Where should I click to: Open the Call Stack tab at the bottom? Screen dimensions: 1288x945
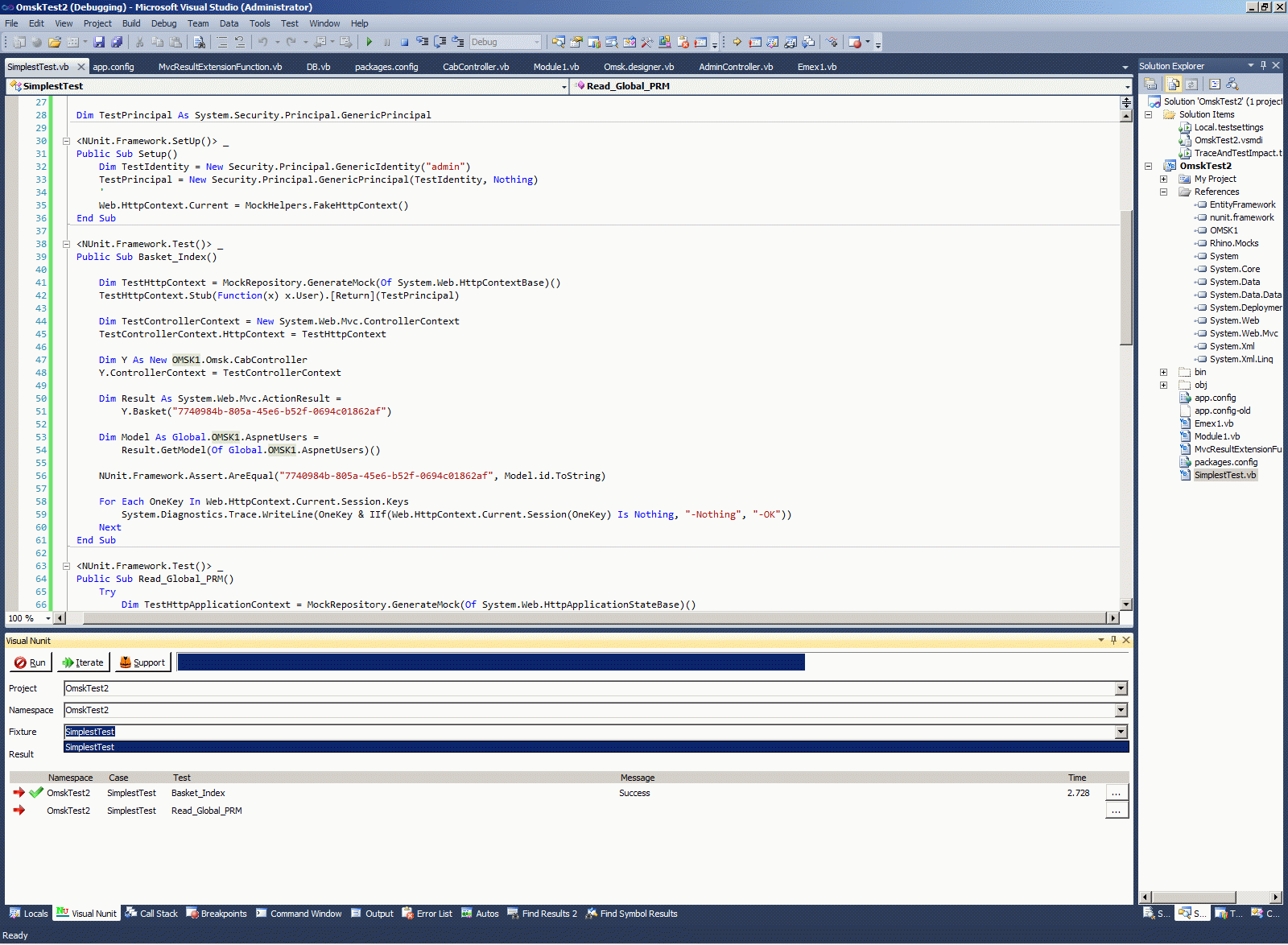tap(151, 914)
